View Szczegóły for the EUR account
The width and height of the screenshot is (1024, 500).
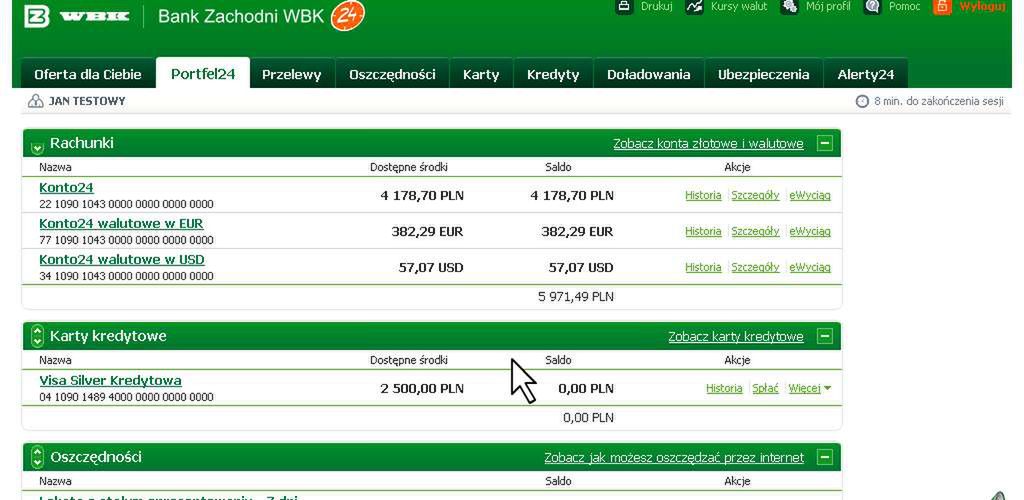755,231
